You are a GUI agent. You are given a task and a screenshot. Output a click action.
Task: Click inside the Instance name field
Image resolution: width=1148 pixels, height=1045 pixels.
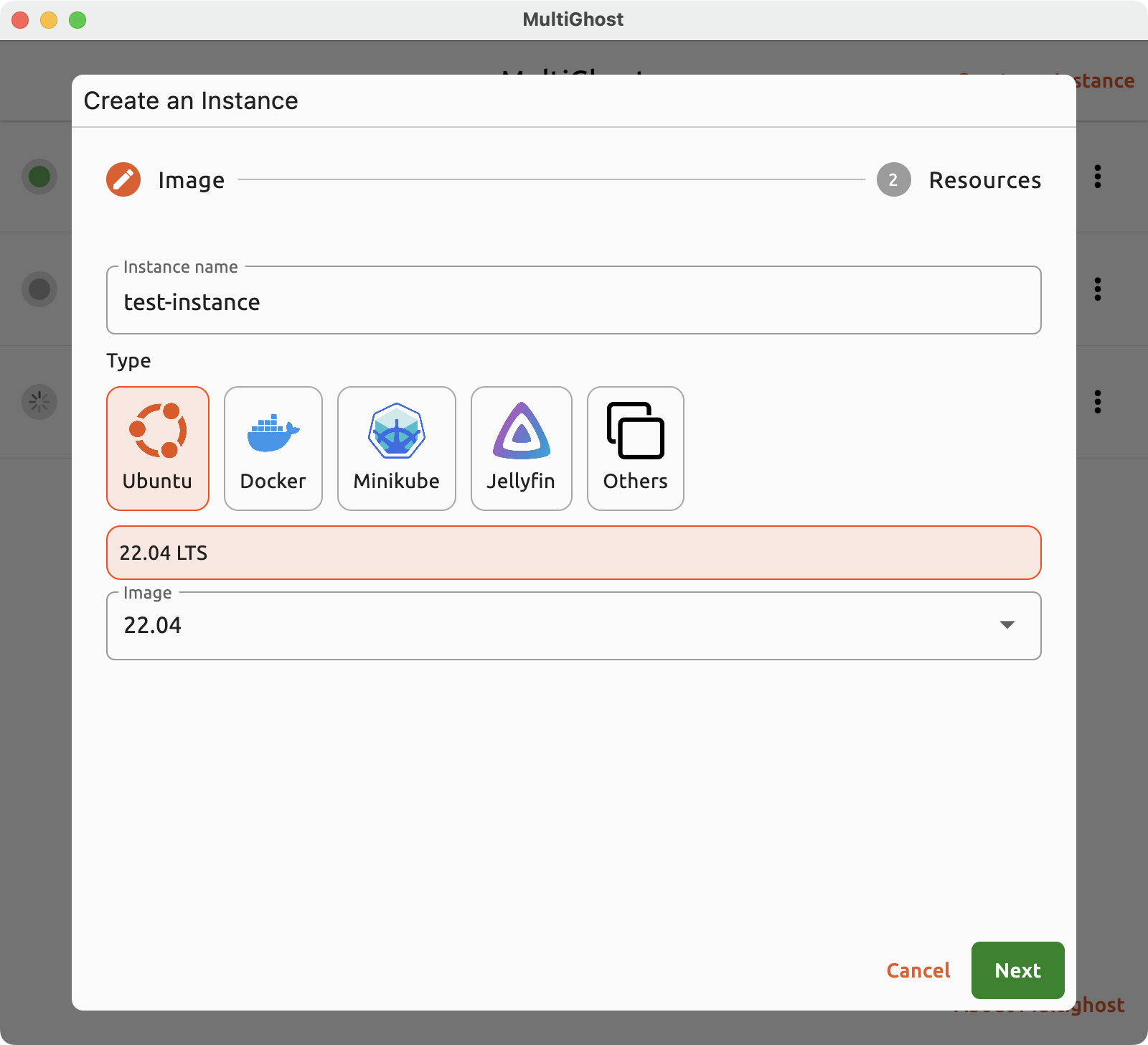(x=573, y=301)
